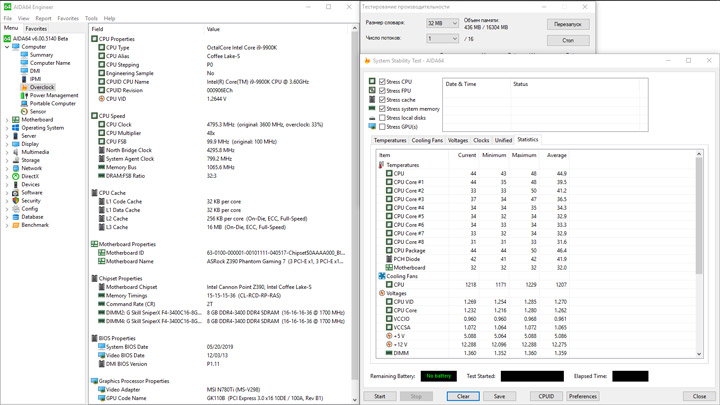Click the DirectX icon in the sidebar

[x=16, y=176]
